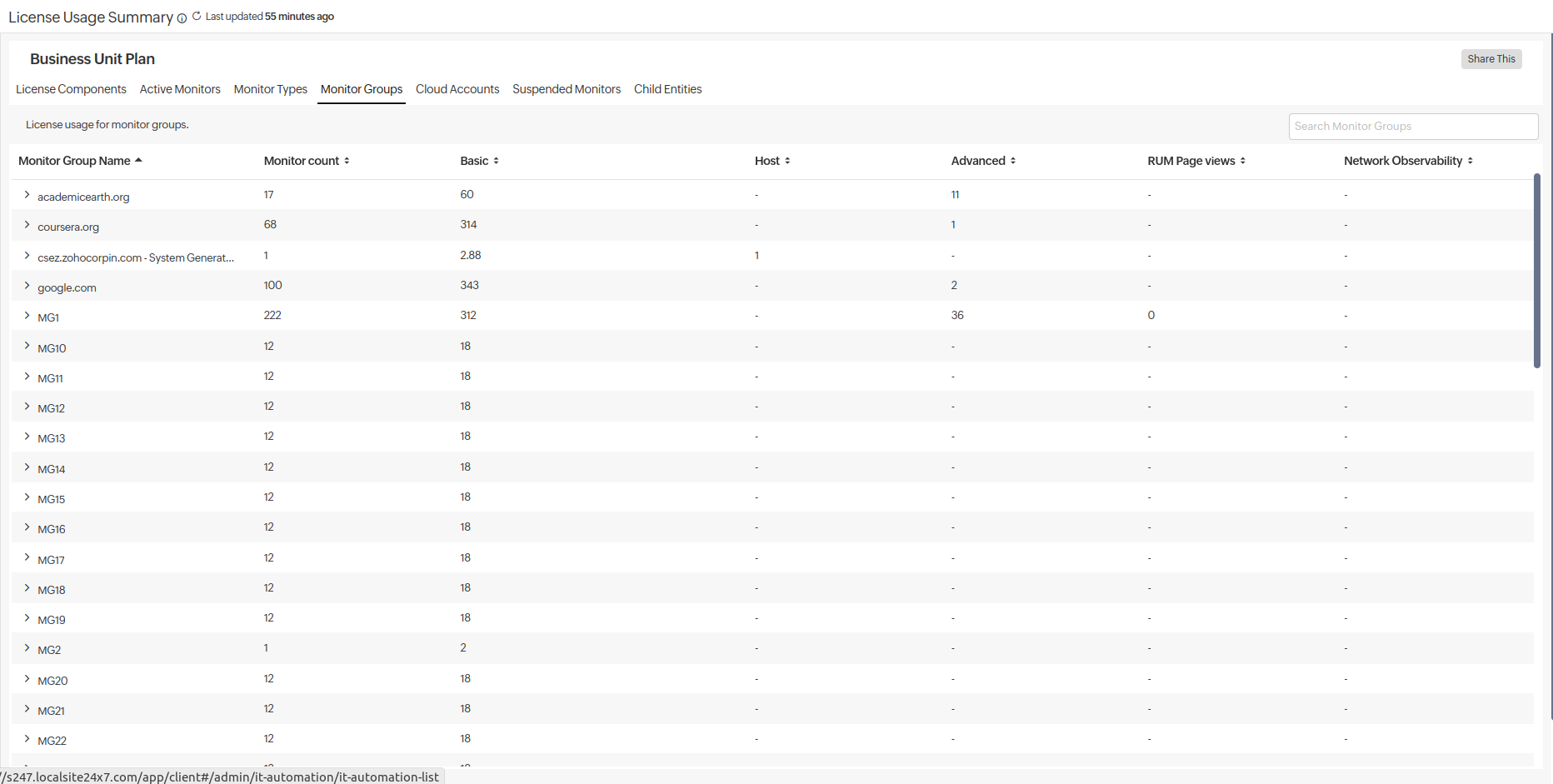Screen dimensions: 1553x784
Task: Click the Share This button
Action: click(x=1491, y=59)
